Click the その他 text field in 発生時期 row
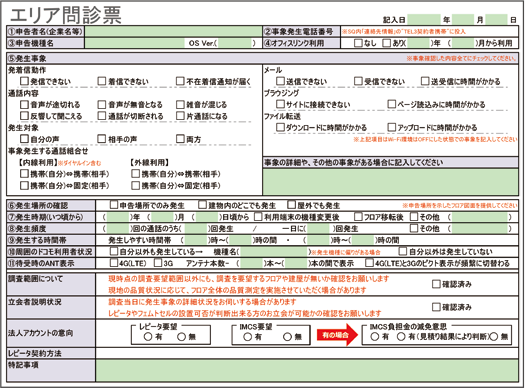 point(479,217)
